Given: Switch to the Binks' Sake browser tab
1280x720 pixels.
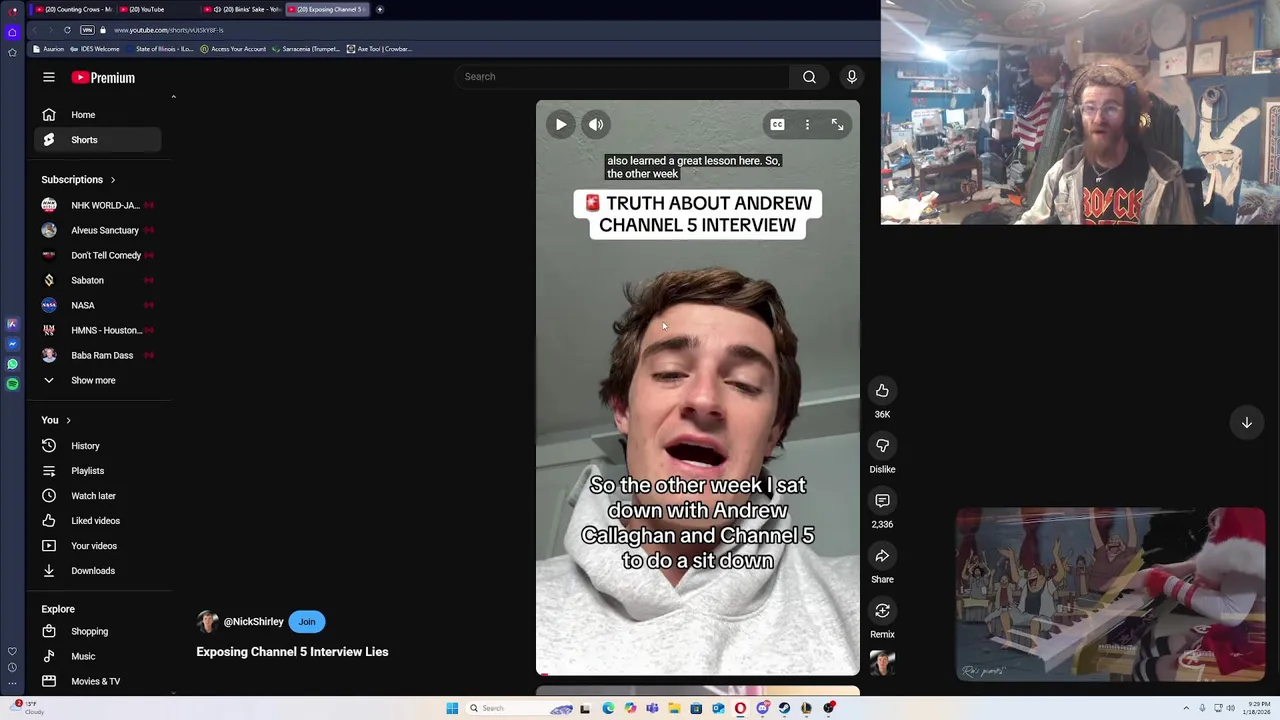Looking at the screenshot, I should pyautogui.click(x=244, y=9).
